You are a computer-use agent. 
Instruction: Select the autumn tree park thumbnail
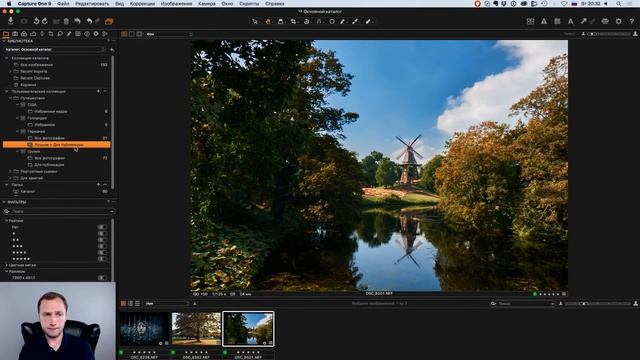[x=196, y=329]
